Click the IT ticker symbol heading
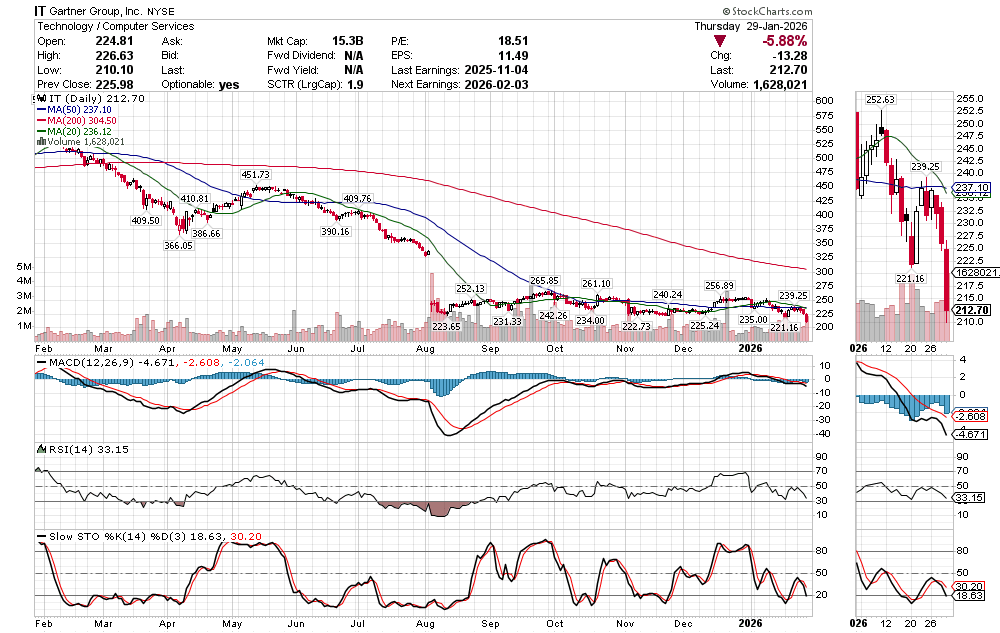Screen dimensions: 1000x633 coord(42,11)
